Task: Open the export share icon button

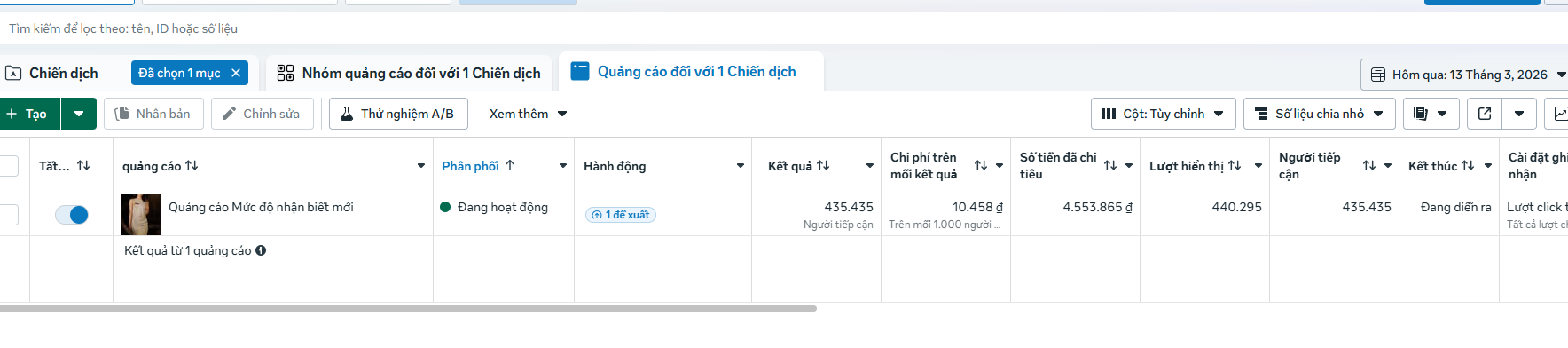Action: (x=1485, y=114)
